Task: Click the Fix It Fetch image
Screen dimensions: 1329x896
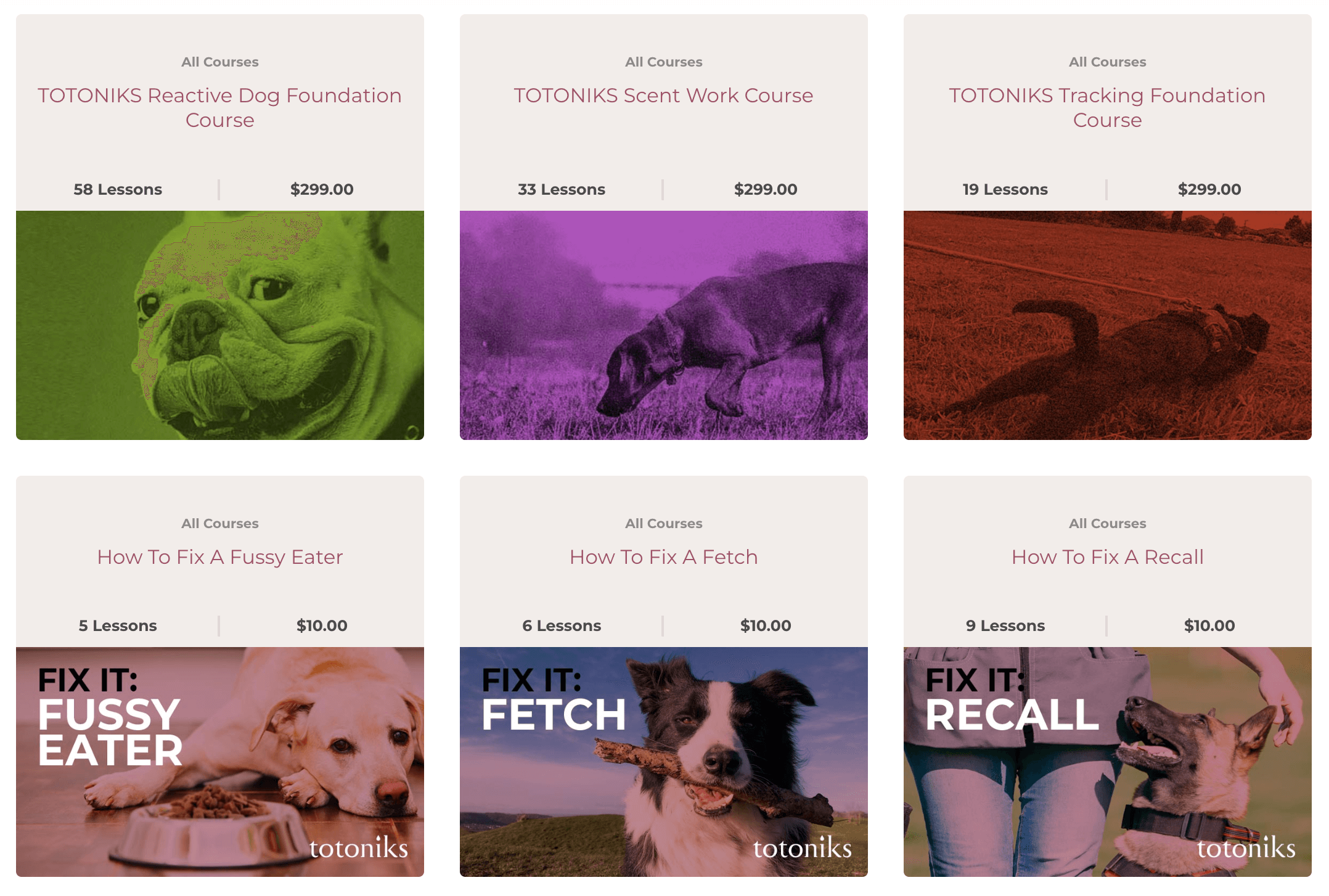Action: click(663, 762)
